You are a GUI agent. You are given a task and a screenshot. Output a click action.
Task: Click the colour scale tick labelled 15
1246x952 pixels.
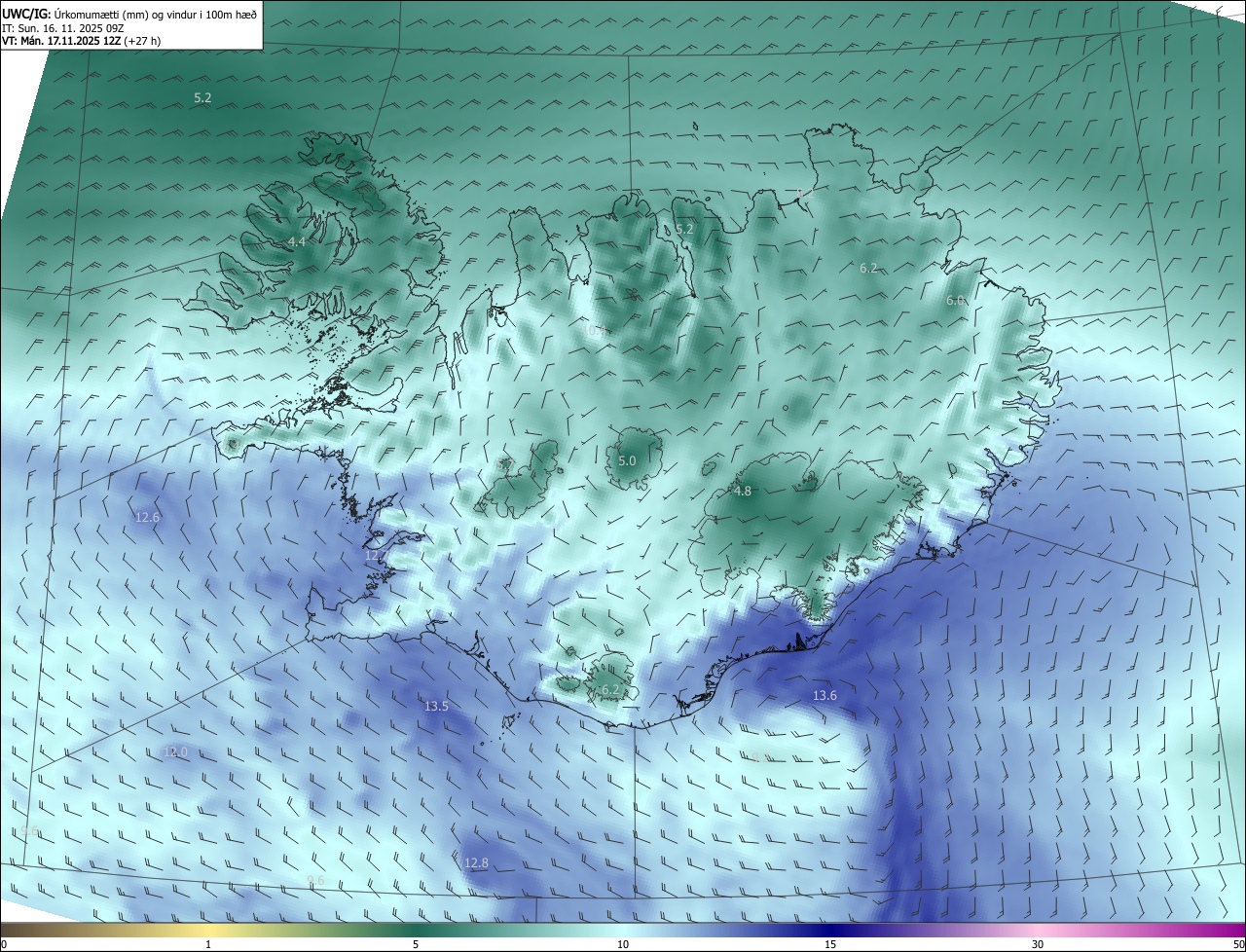(829, 944)
